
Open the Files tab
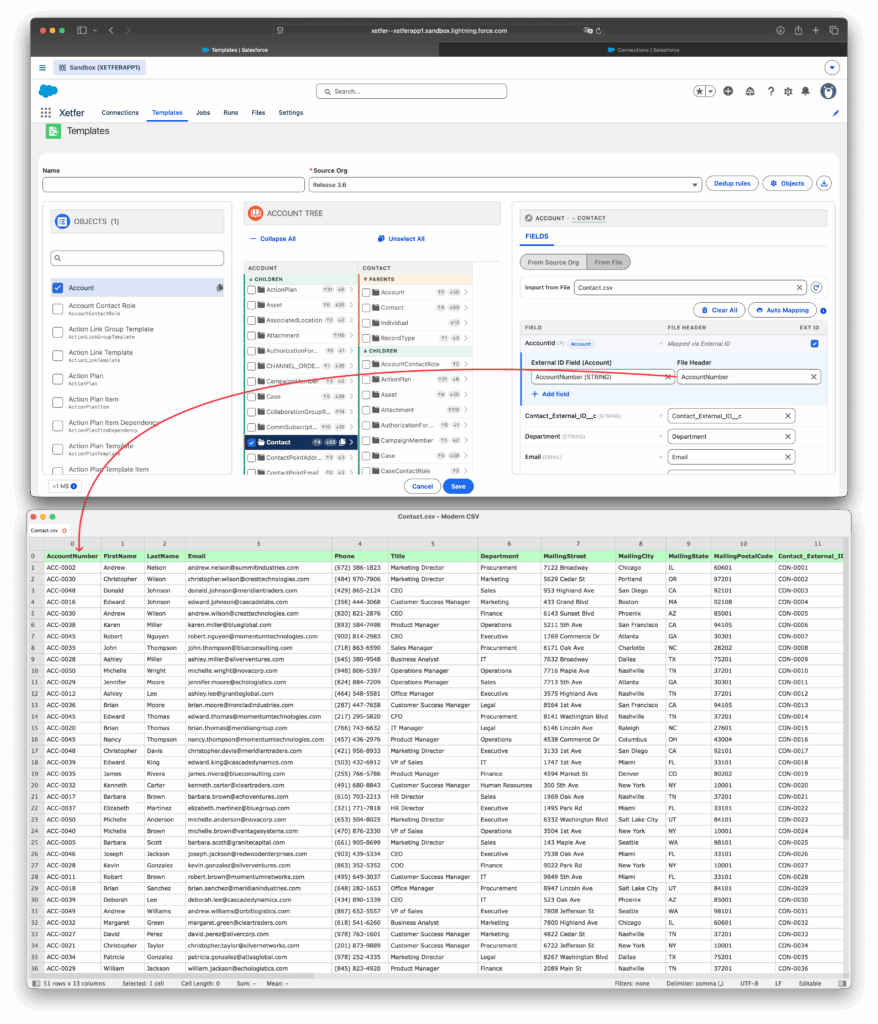258,112
